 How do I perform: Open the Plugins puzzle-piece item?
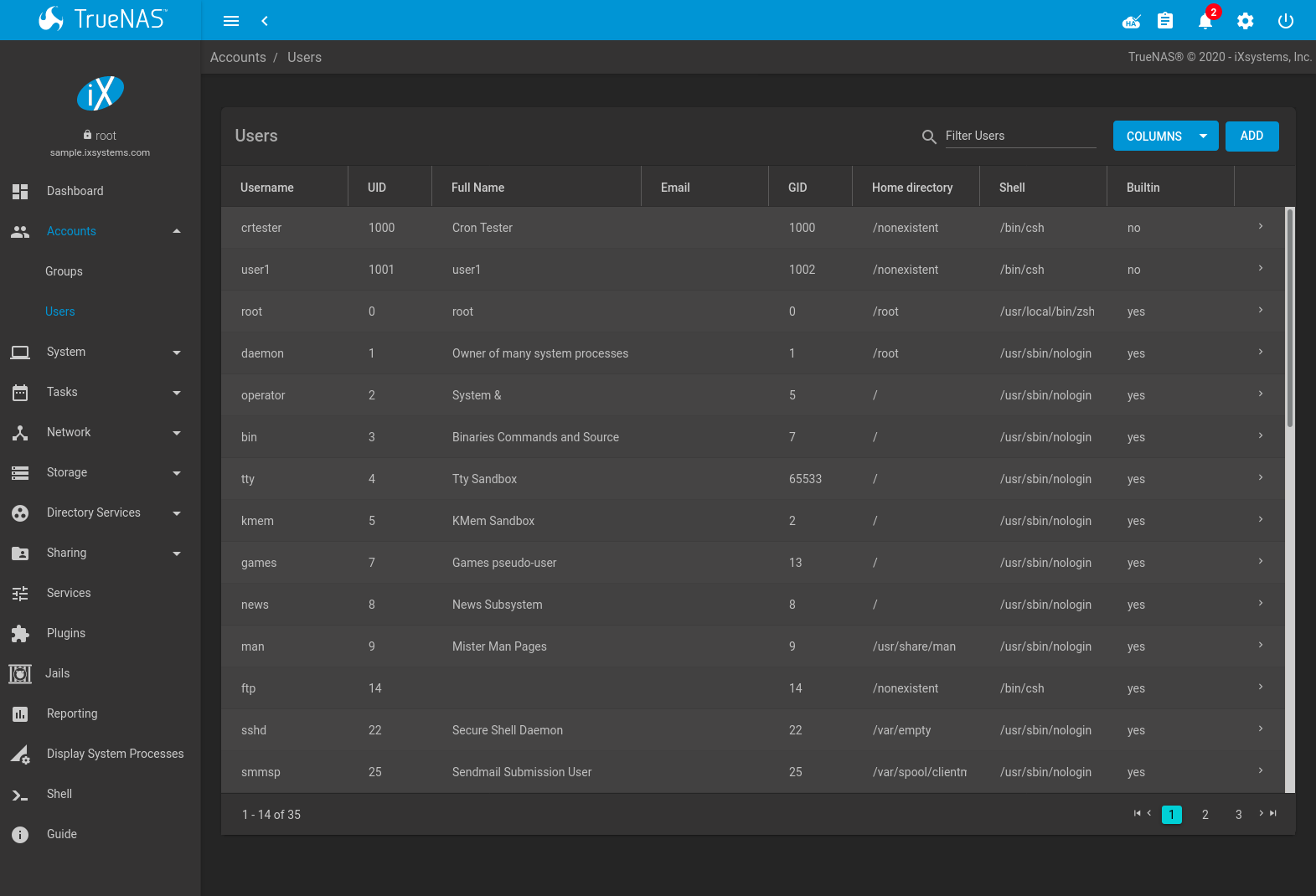[x=101, y=633]
